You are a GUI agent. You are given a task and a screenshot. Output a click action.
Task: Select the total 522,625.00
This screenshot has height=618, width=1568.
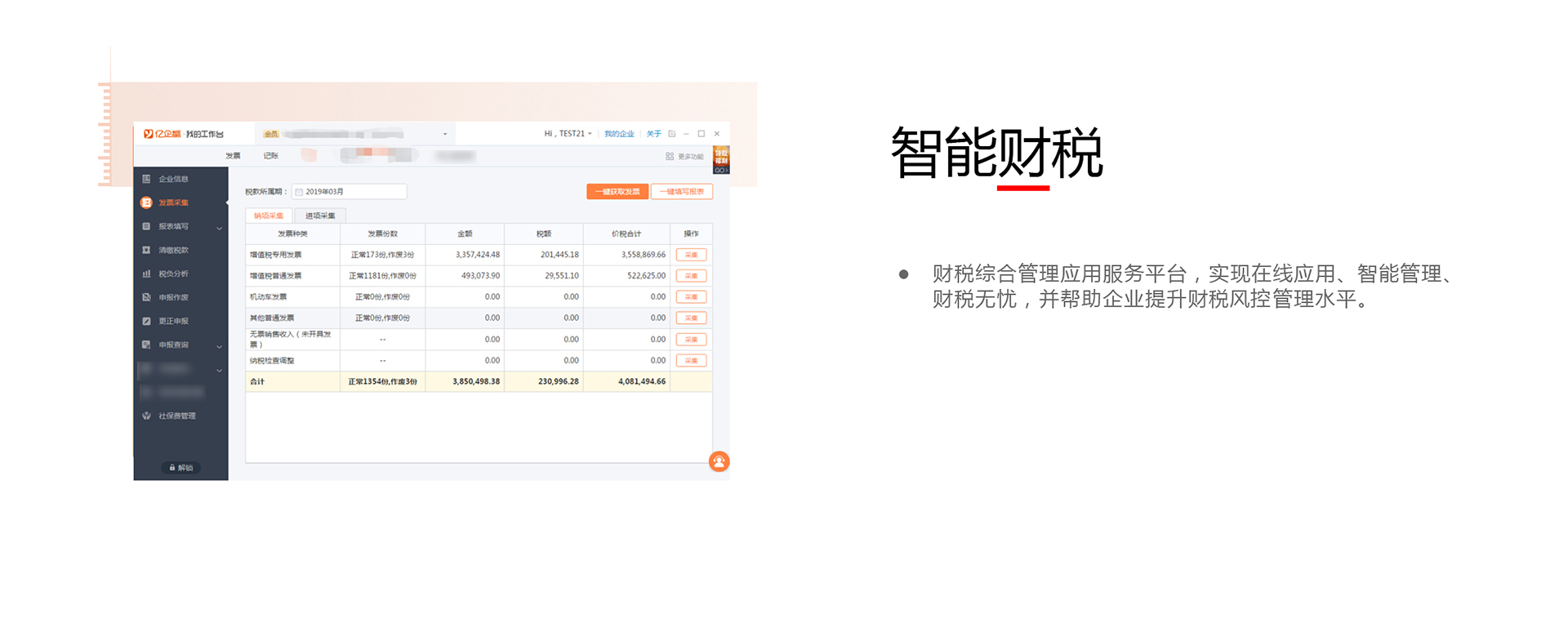(646, 276)
